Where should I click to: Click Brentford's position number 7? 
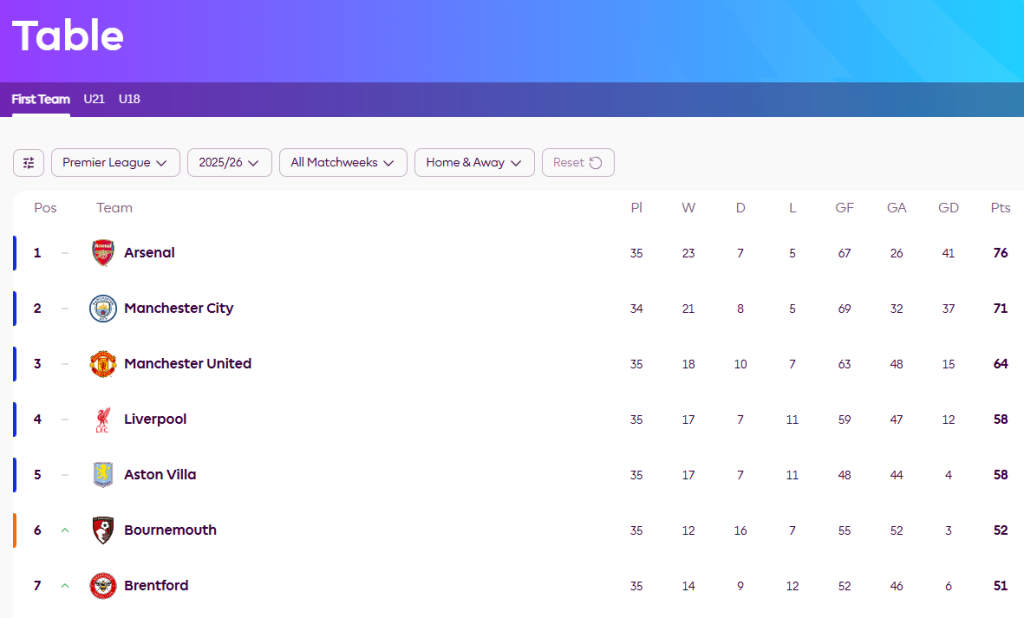coord(37,586)
